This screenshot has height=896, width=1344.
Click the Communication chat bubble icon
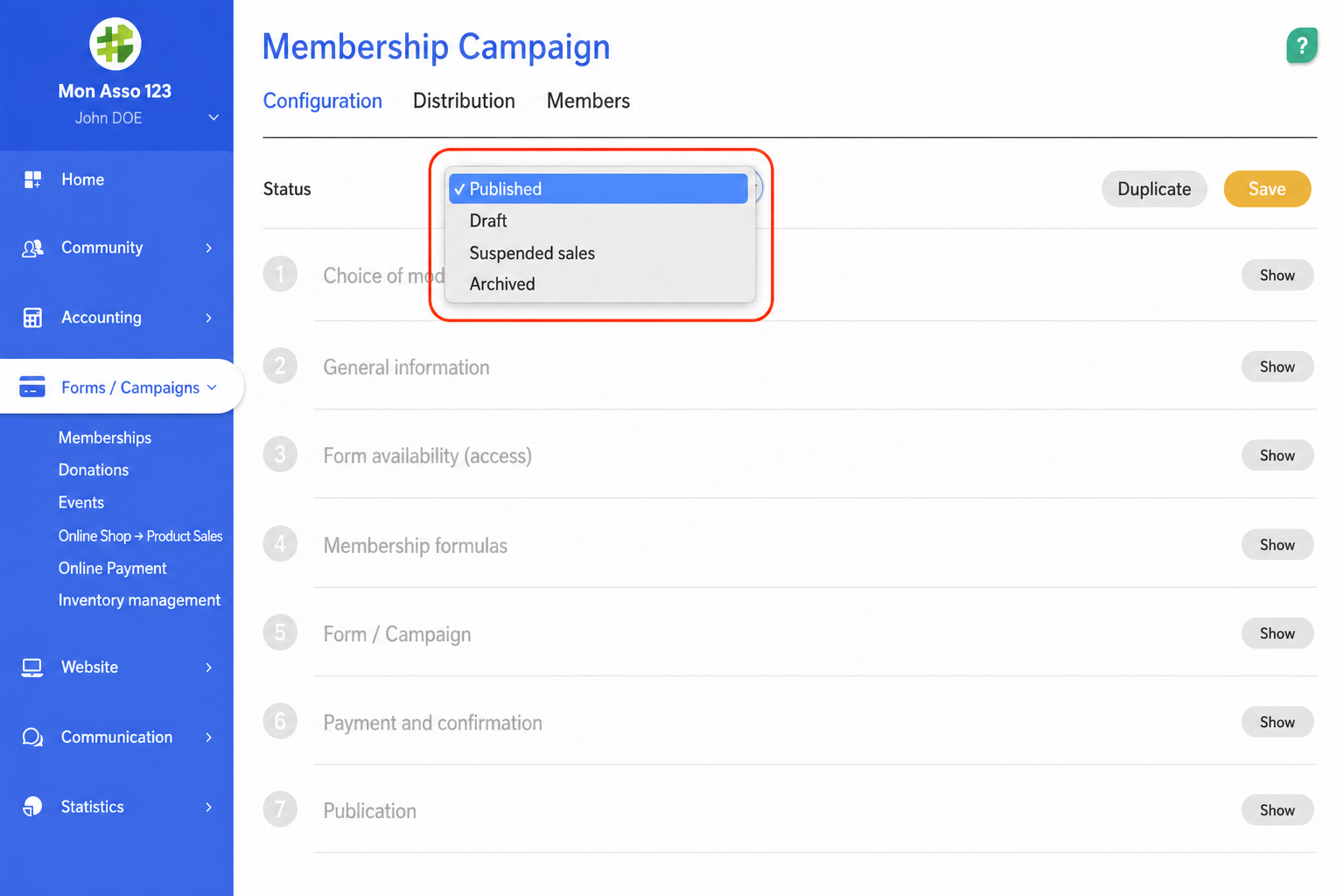click(x=32, y=738)
